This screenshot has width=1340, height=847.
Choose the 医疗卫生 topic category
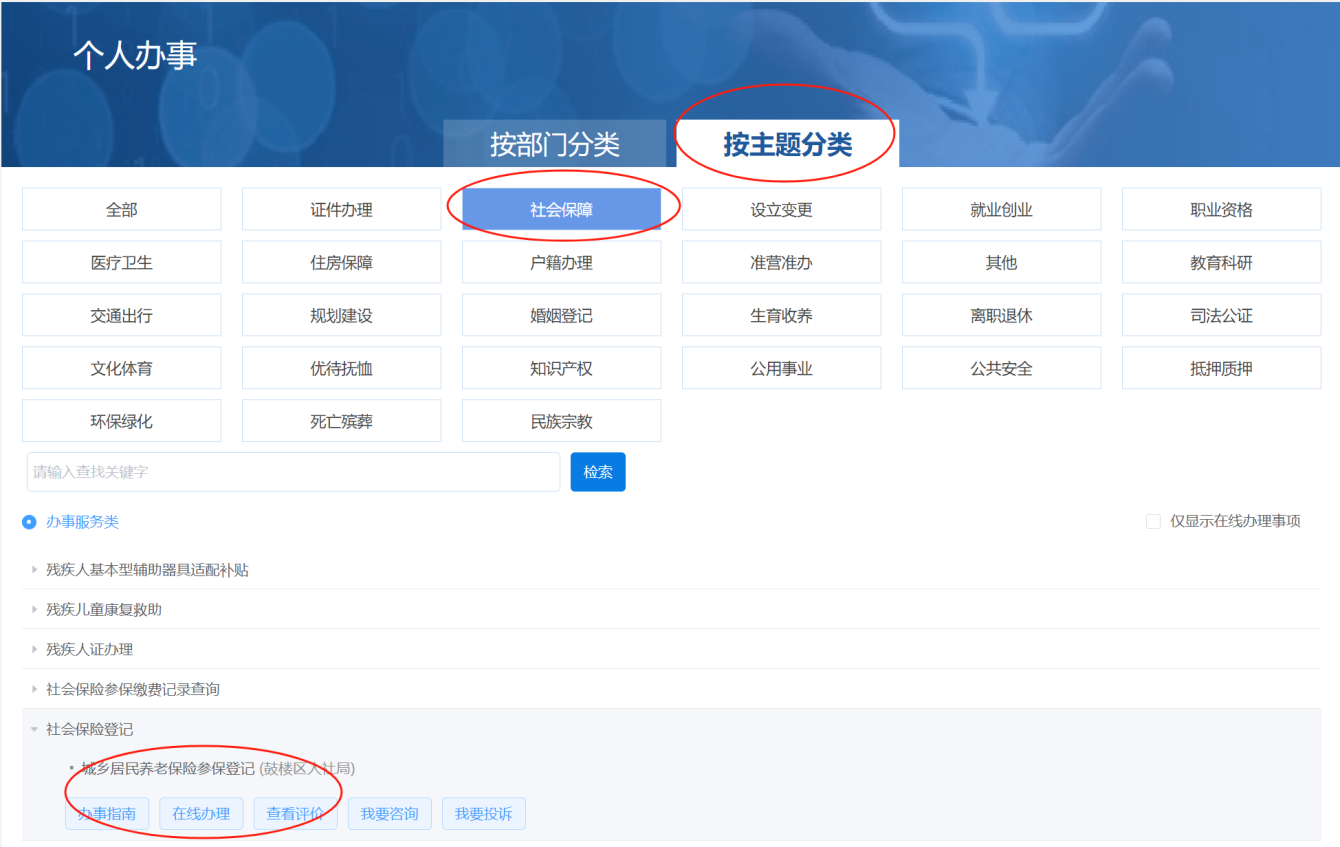click(x=121, y=263)
